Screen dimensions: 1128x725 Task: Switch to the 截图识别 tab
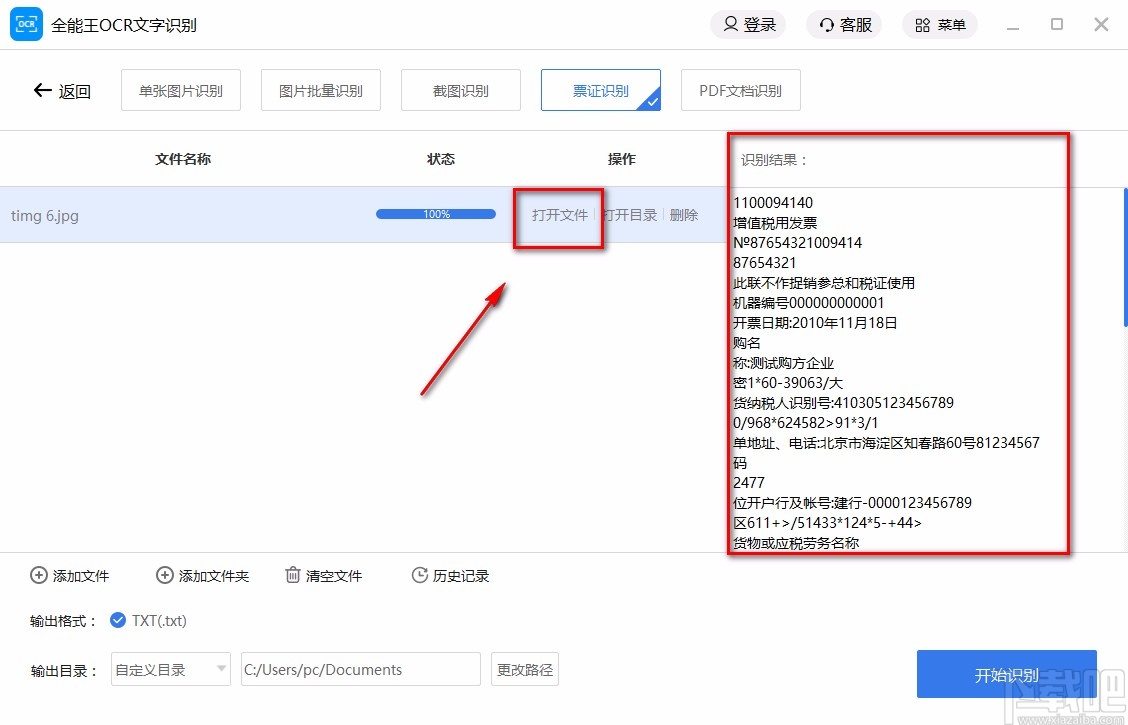(x=460, y=89)
